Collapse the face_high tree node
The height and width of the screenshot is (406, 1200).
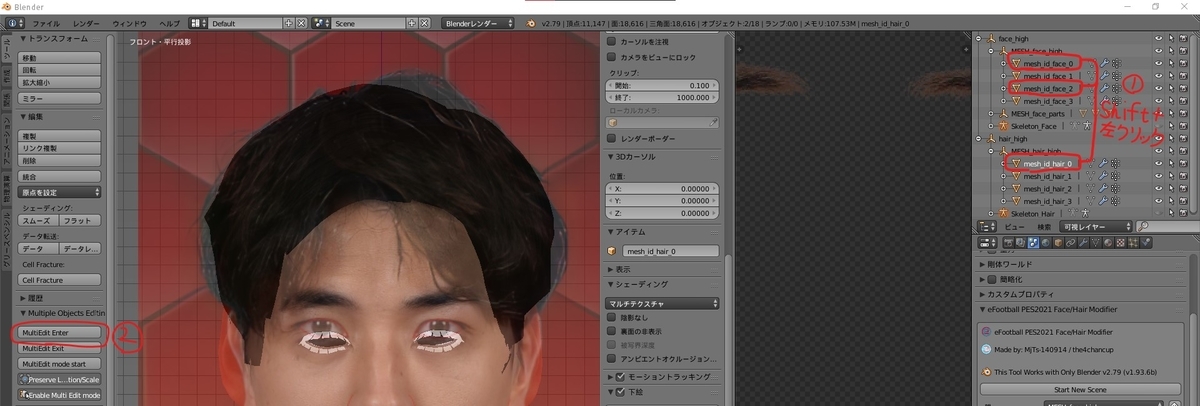pos(978,39)
